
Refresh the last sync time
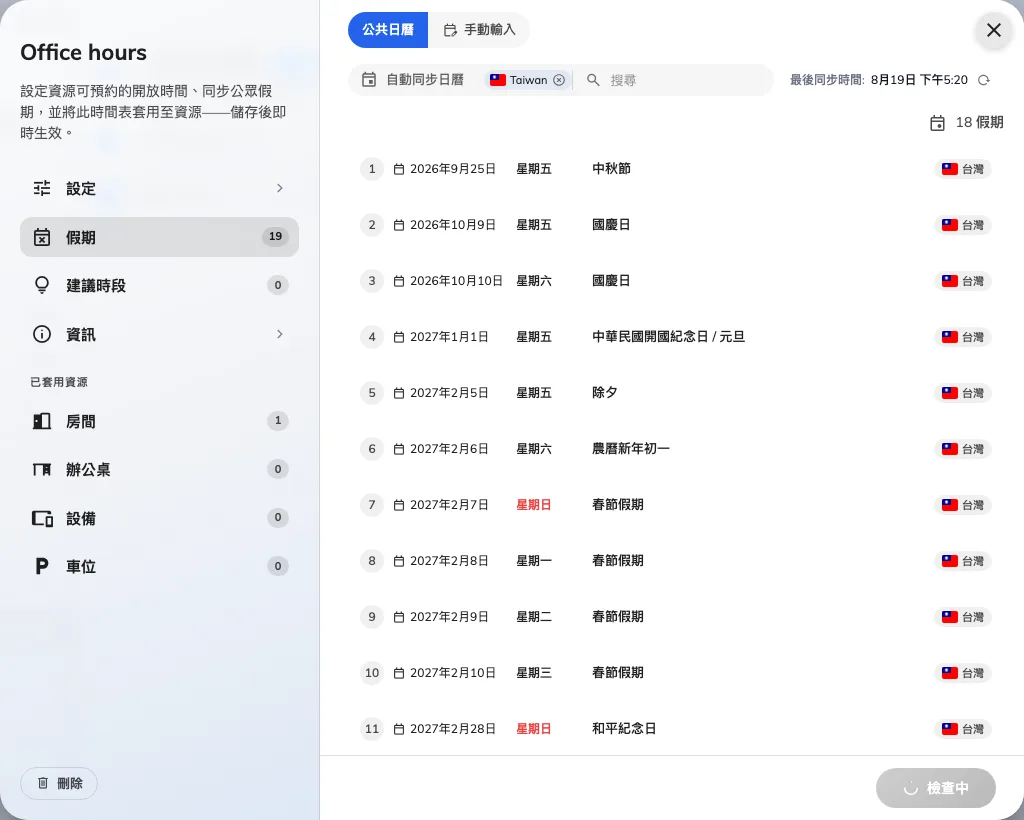[984, 80]
